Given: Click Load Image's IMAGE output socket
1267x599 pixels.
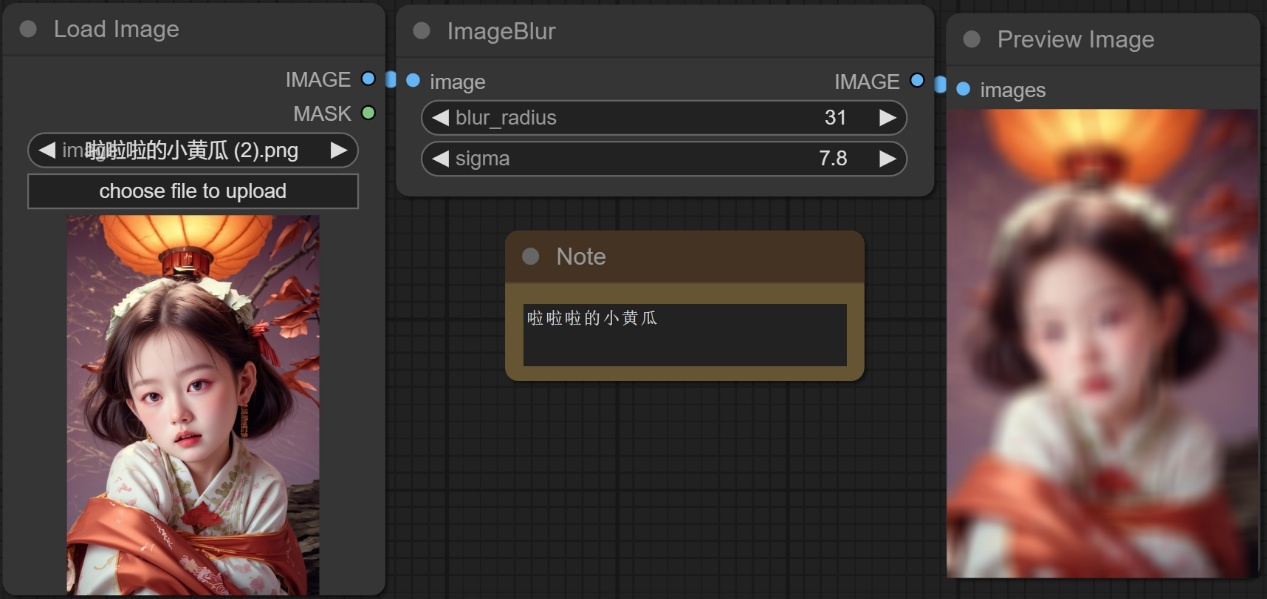Looking at the screenshot, I should click(x=368, y=79).
